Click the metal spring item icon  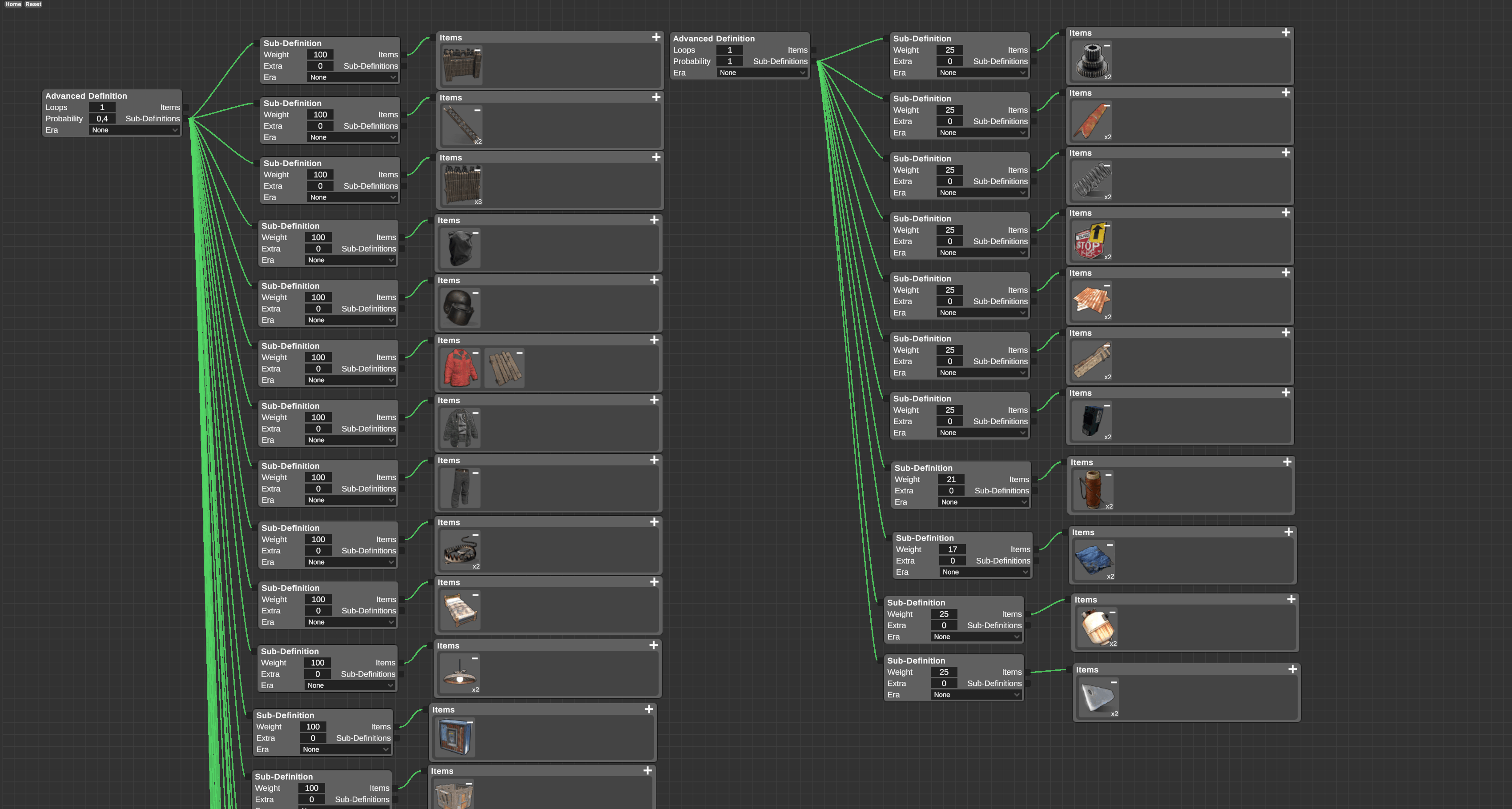1091,180
